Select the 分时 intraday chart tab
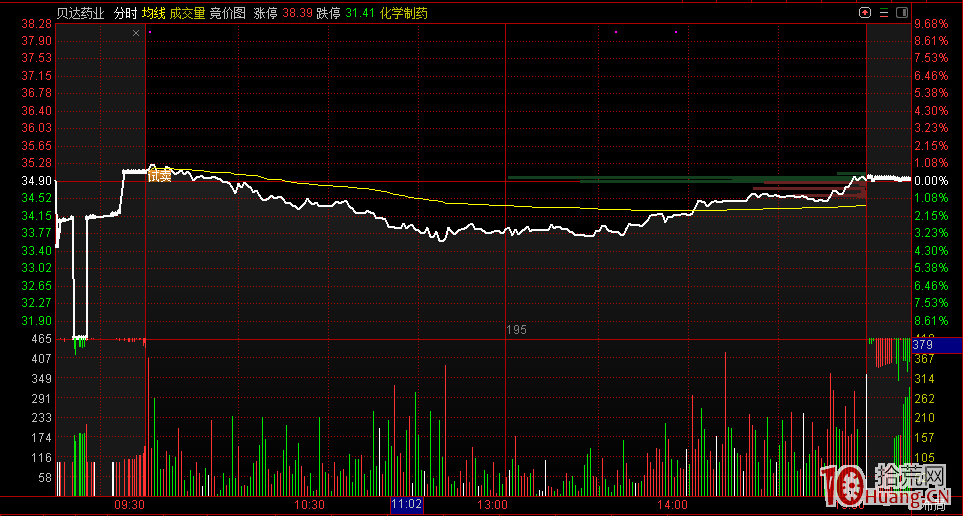Image resolution: width=963 pixels, height=516 pixels. [125, 13]
